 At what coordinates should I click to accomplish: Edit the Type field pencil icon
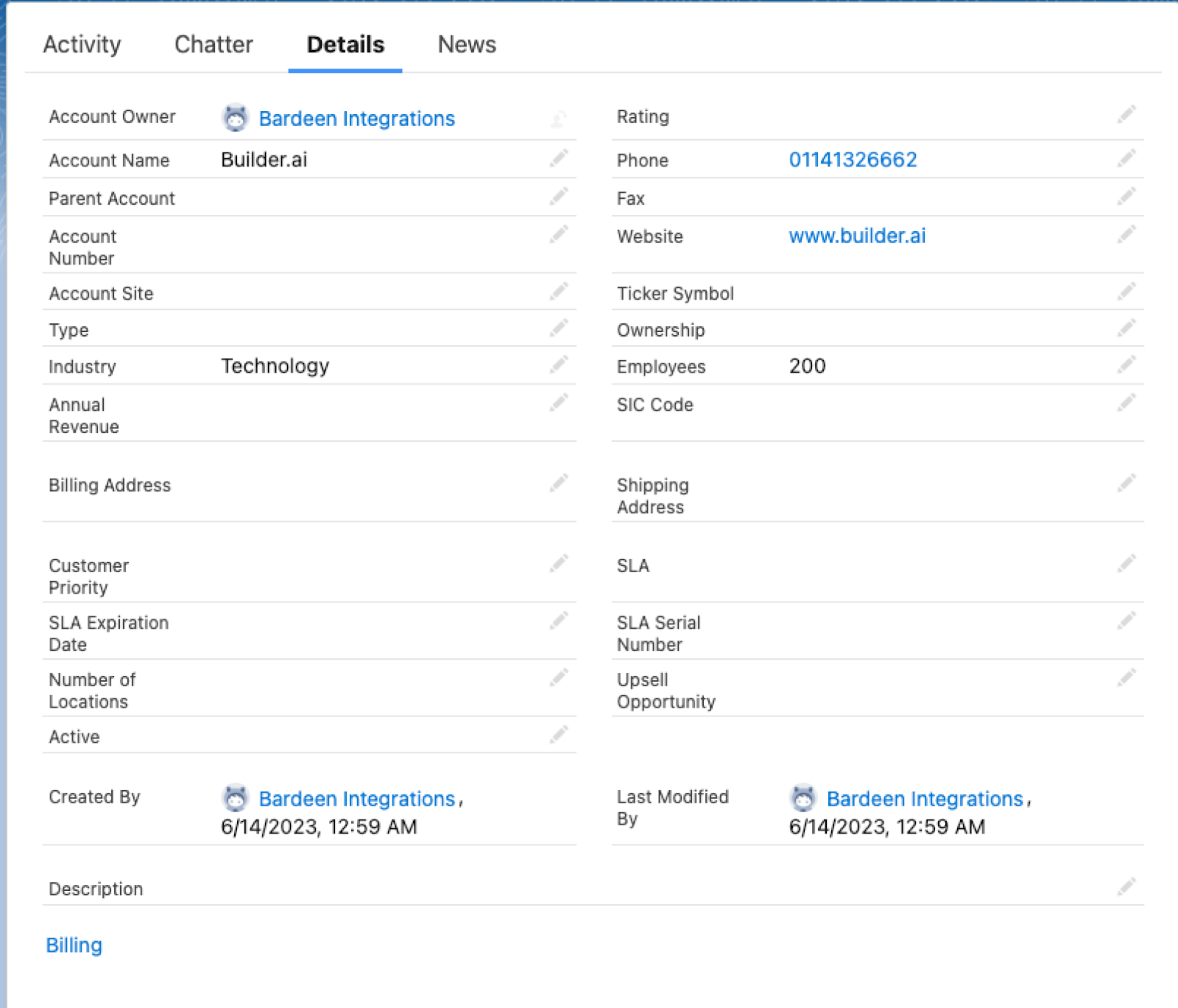559,328
